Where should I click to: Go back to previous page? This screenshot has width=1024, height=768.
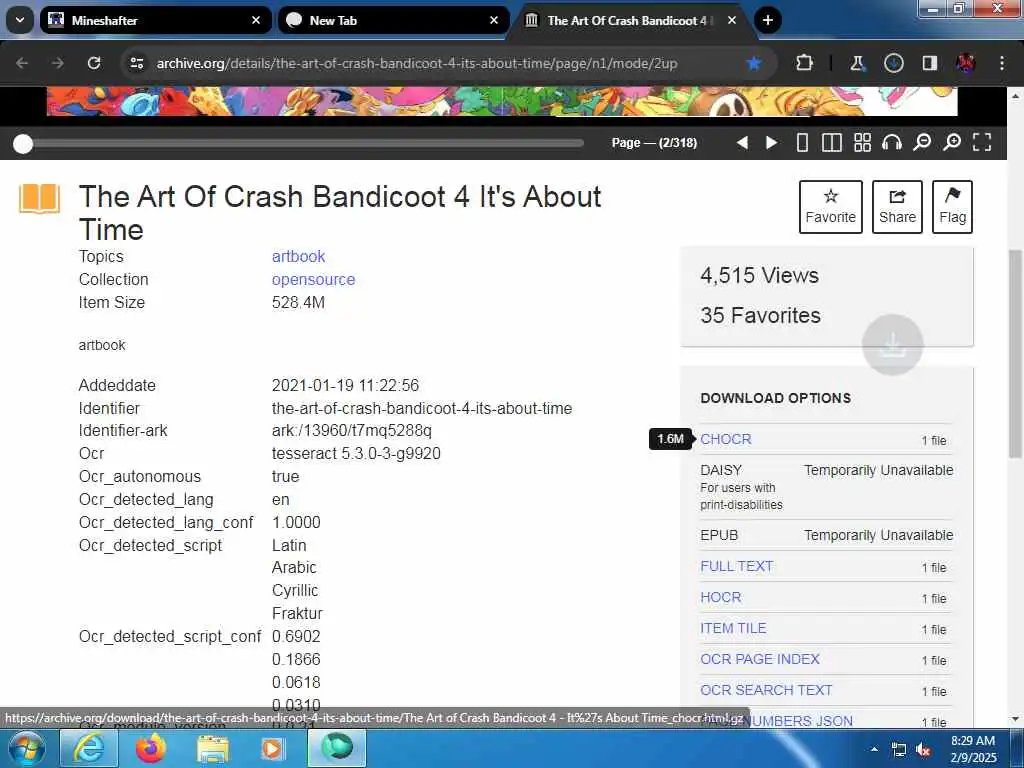pyautogui.click(x=22, y=63)
